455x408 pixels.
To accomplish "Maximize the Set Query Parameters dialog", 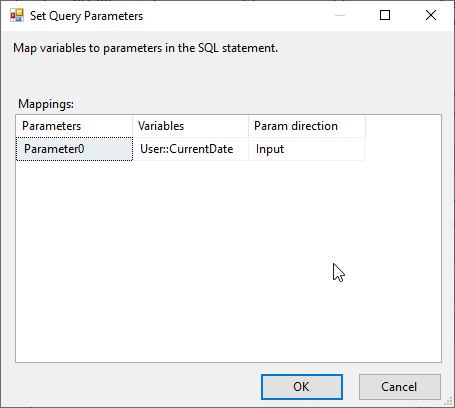I will click(x=385, y=15).
